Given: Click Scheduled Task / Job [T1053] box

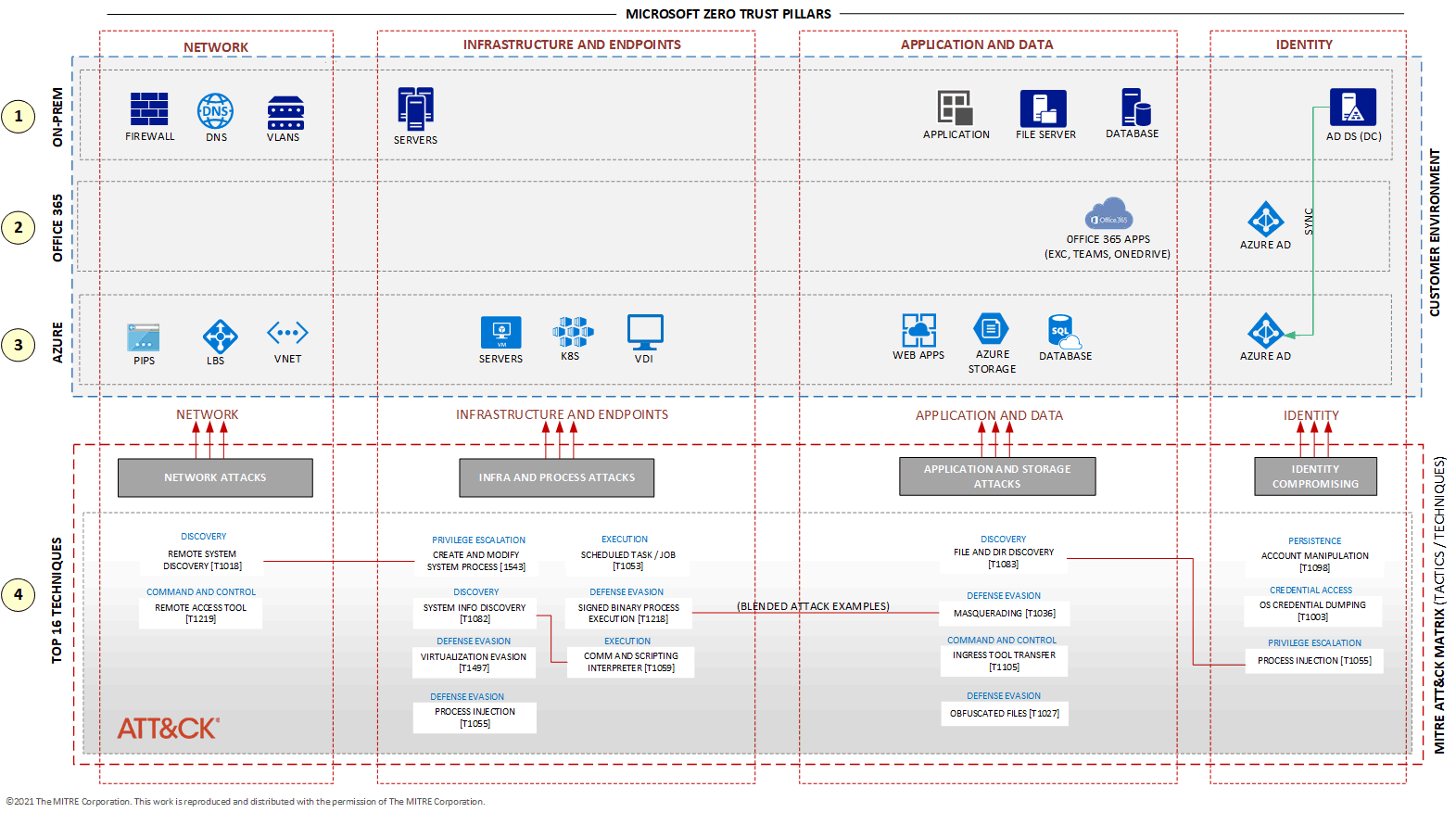Looking at the screenshot, I should tap(628, 560).
